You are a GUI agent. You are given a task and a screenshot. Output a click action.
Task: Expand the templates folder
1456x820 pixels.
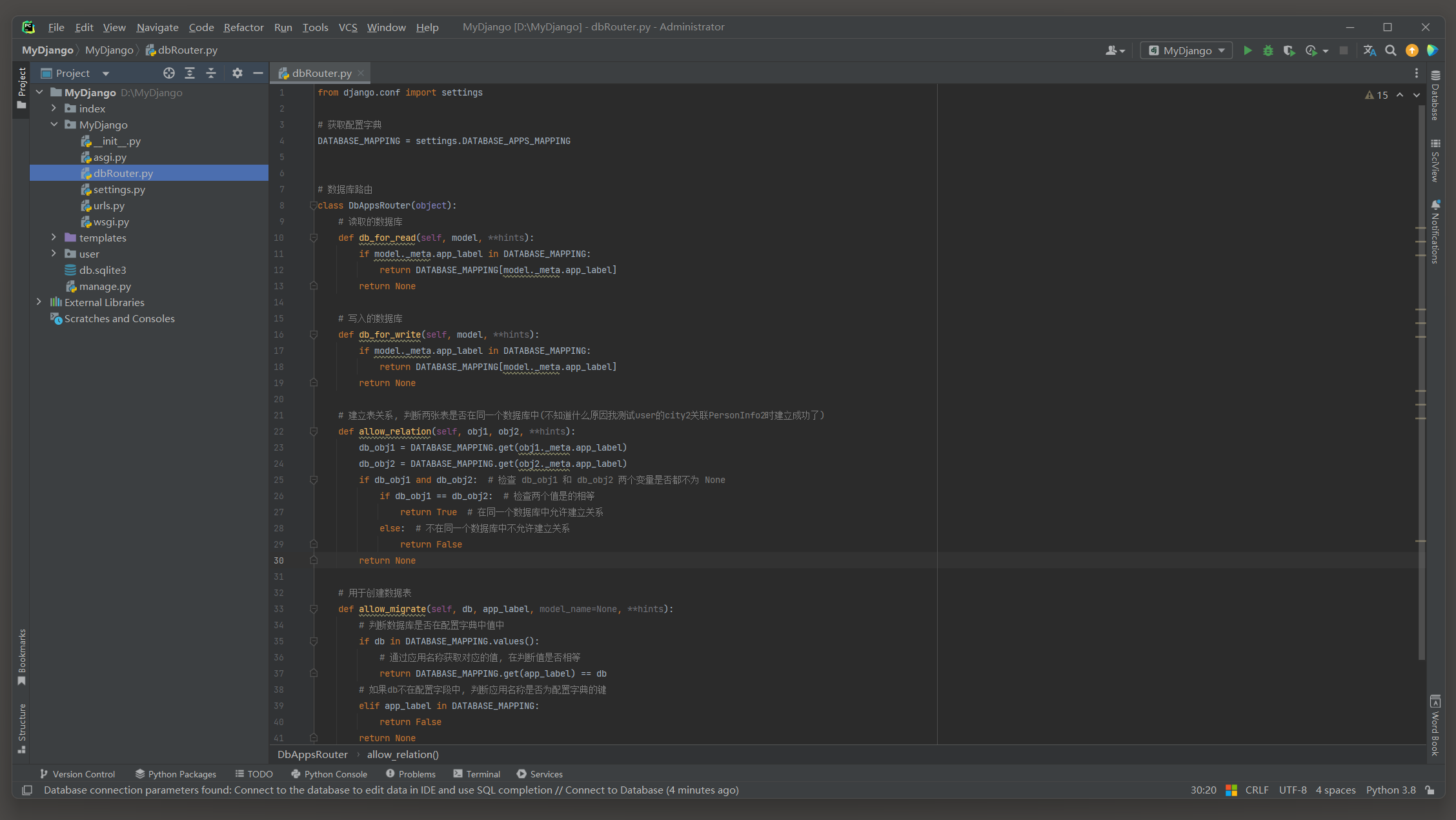point(54,238)
